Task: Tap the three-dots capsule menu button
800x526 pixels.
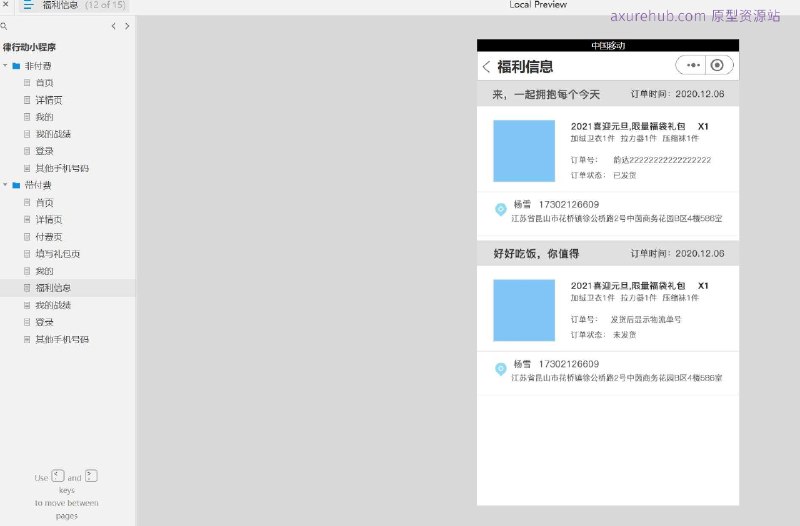Action: pos(692,65)
